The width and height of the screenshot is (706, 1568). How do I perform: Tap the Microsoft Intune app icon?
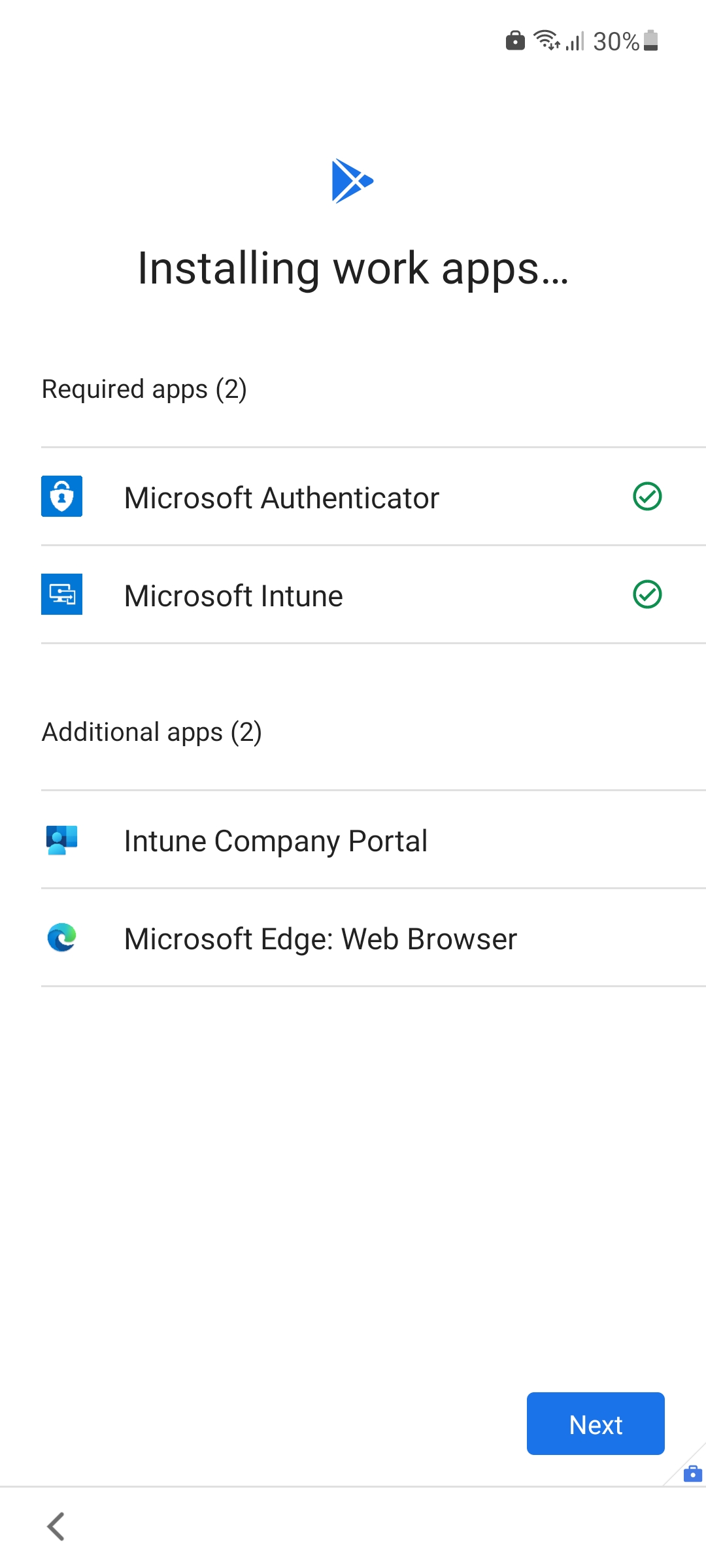[x=62, y=595]
